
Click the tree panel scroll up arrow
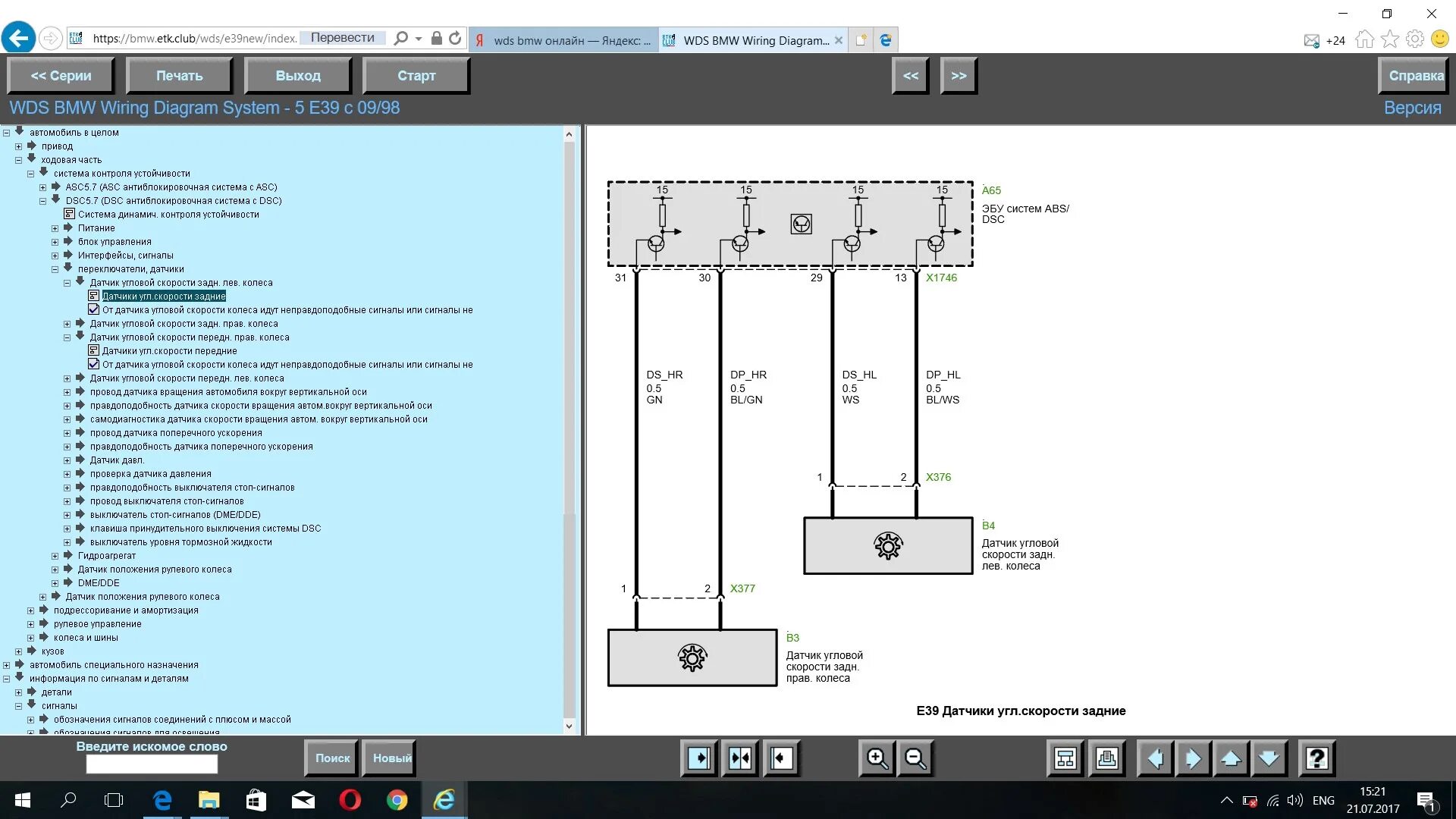[570, 134]
